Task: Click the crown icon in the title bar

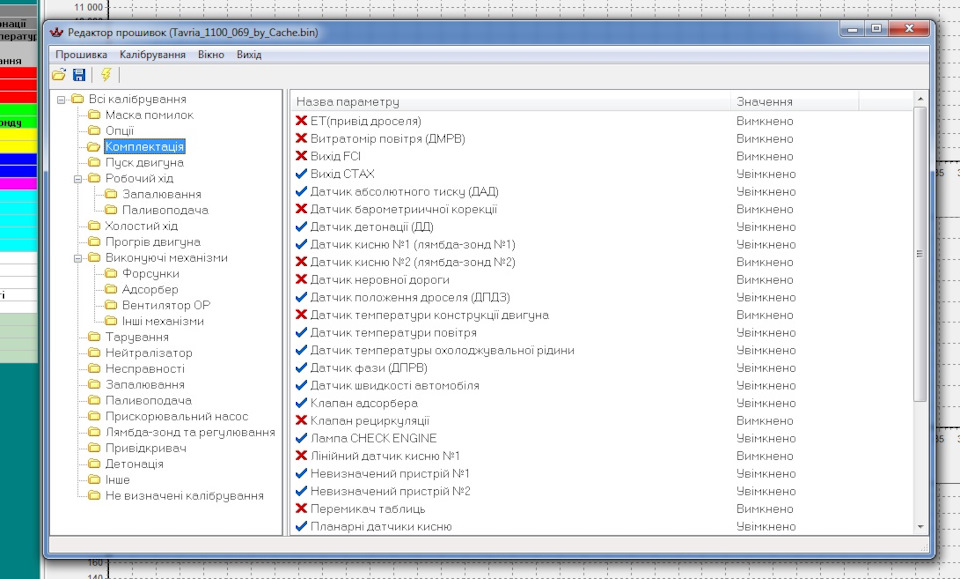Action: (57, 32)
